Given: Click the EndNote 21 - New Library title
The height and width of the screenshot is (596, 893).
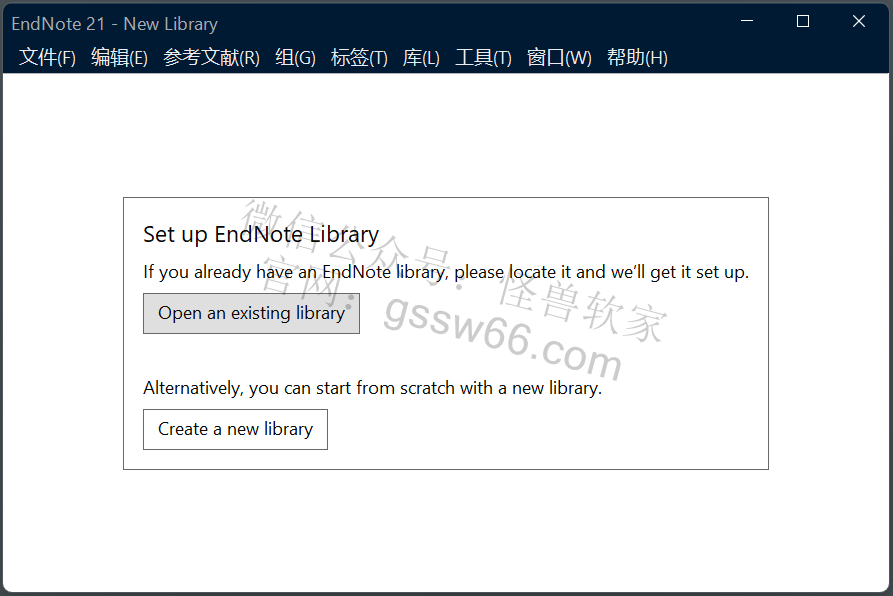Looking at the screenshot, I should [x=114, y=23].
